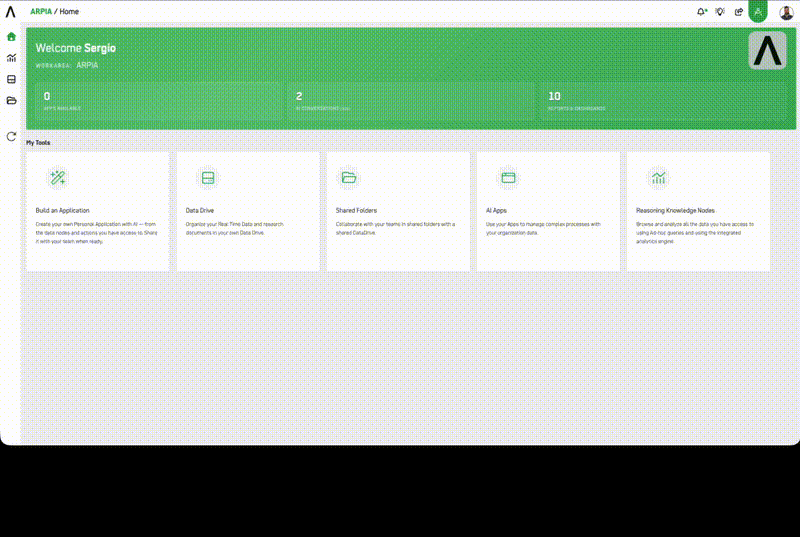The width and height of the screenshot is (800, 537).
Task: Click the refresh icon in the left sidebar
Action: coord(11,136)
